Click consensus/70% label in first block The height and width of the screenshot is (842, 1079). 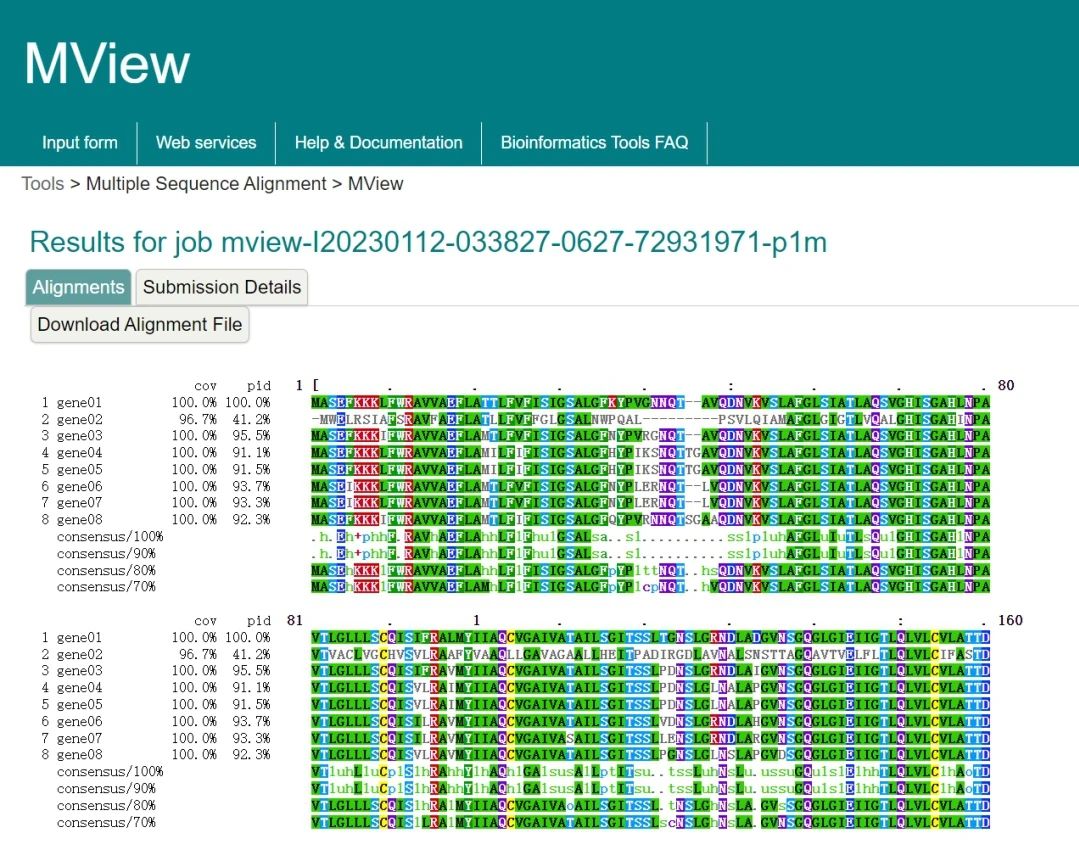point(106,587)
